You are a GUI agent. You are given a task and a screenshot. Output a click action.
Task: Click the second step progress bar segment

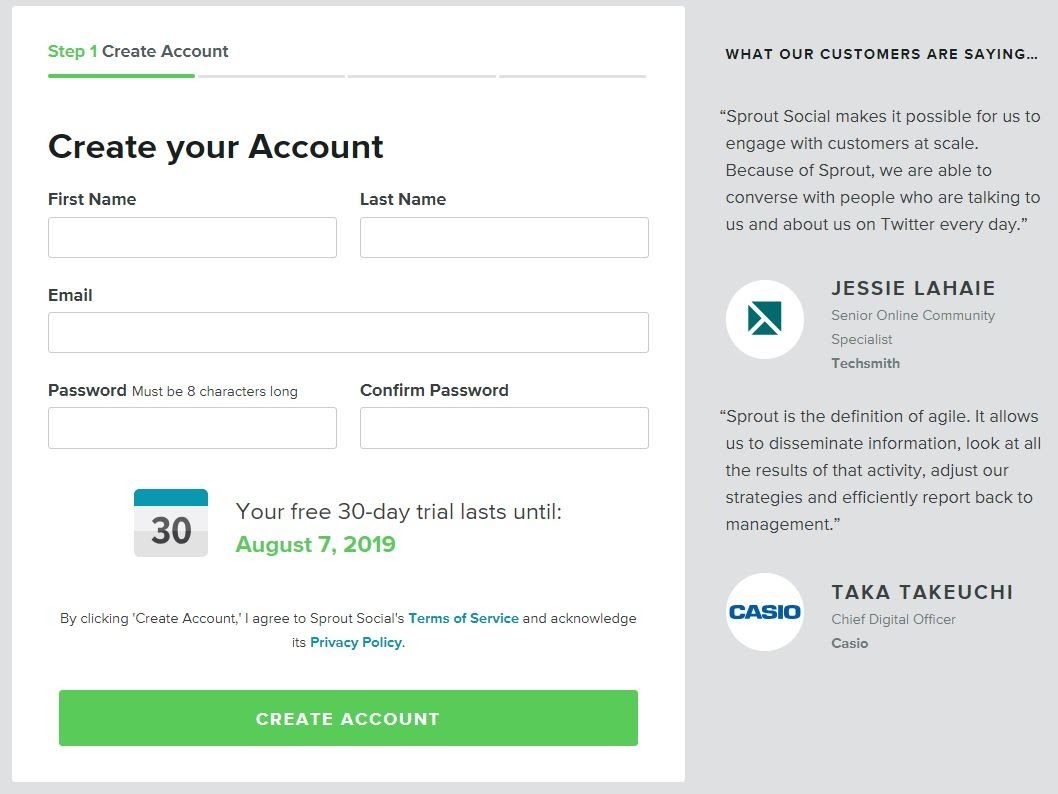pyautogui.click(x=271, y=76)
